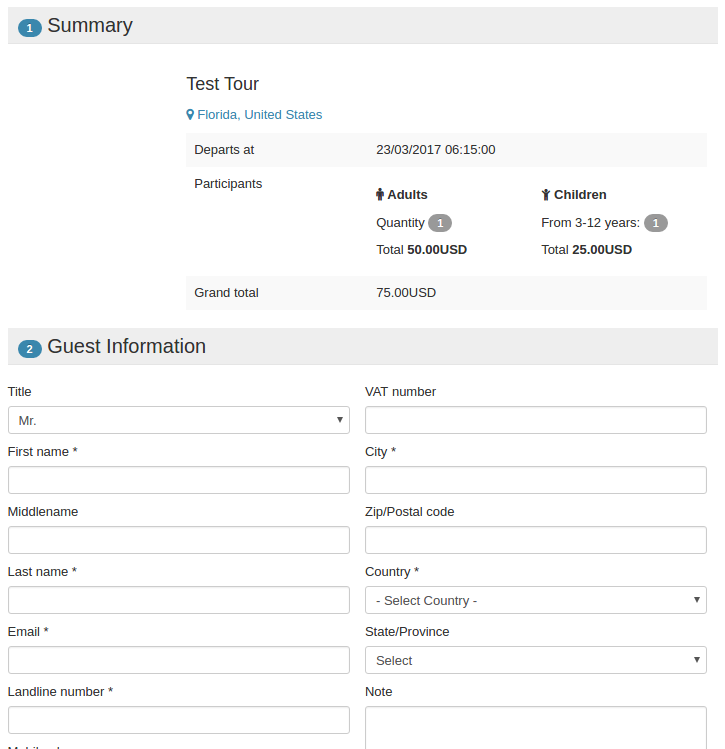Click the VAT number field
The image size is (725, 749).
click(x=536, y=420)
